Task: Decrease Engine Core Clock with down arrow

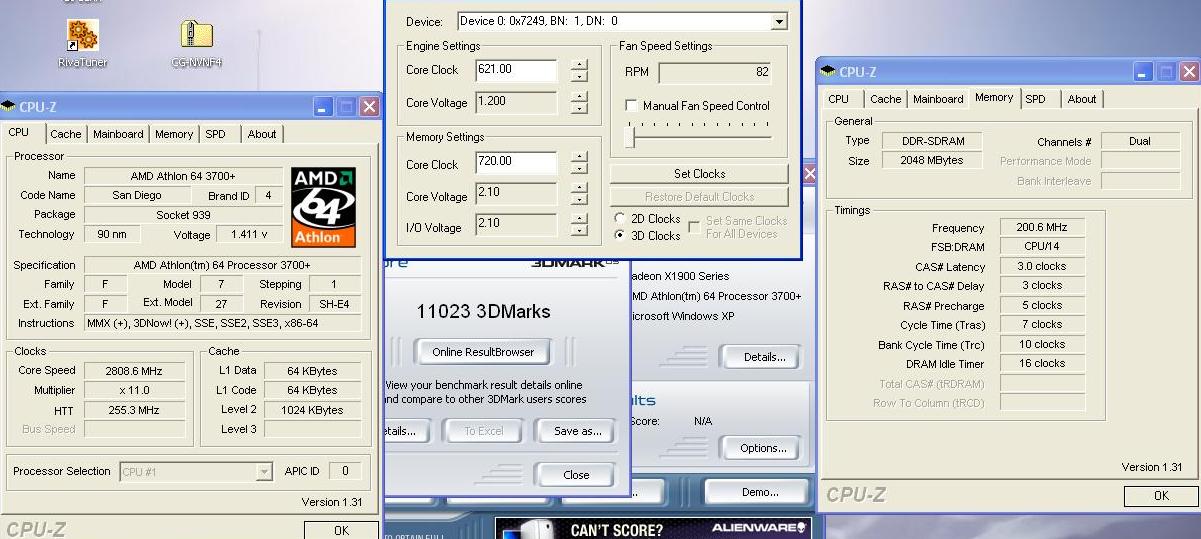Action: pos(580,77)
